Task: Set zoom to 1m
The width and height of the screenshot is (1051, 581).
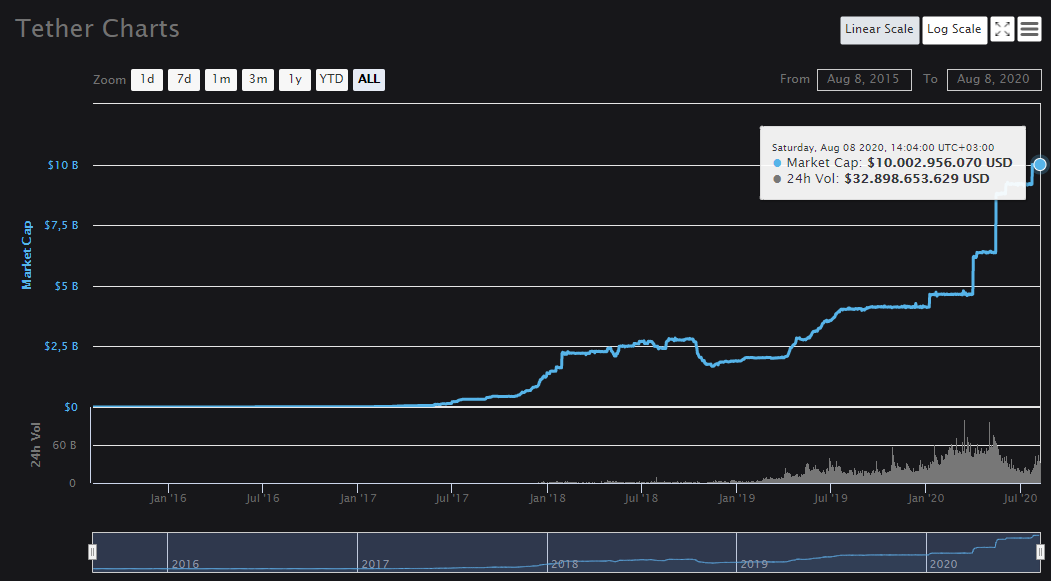Action: [x=221, y=79]
